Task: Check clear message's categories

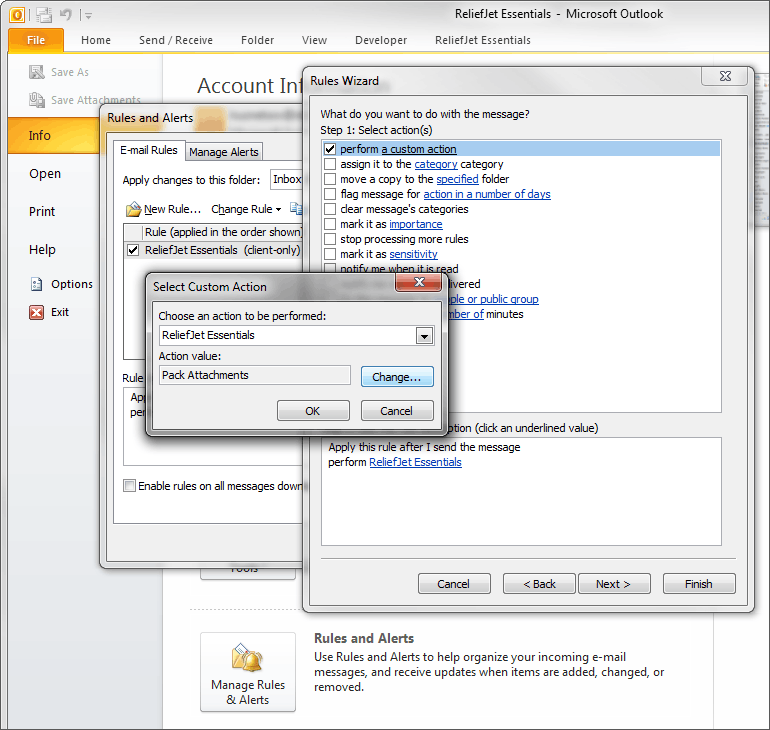Action: coord(330,209)
